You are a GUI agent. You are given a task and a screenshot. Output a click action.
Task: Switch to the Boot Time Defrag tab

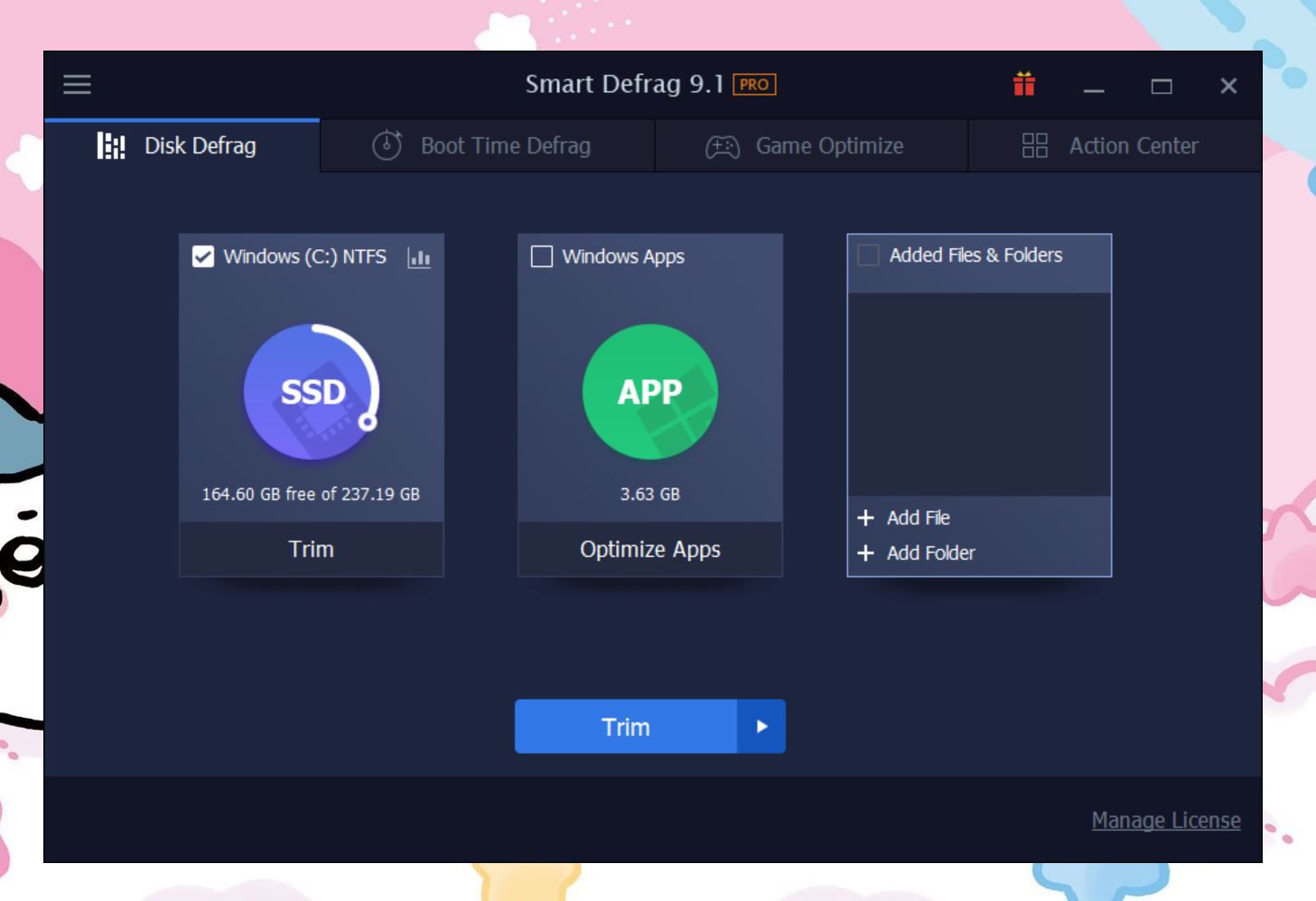pyautogui.click(x=488, y=145)
